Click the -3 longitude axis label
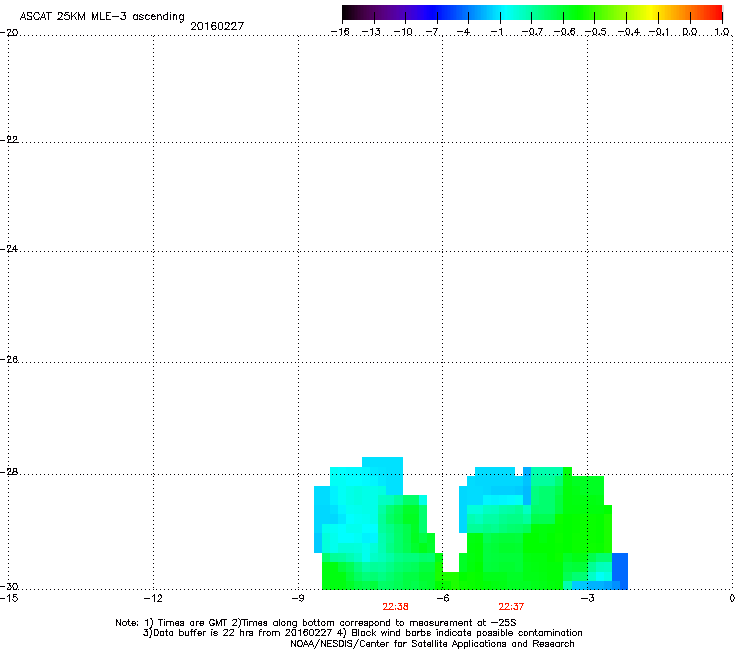Viewport: 740px width, 650px height. coord(587,598)
